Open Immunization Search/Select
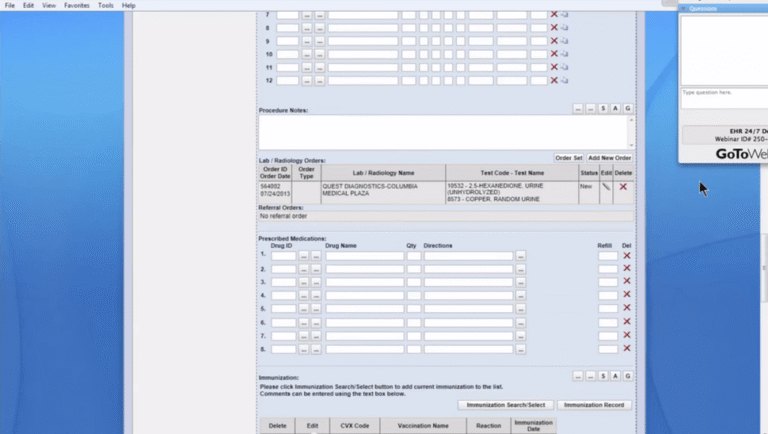Image resolution: width=768 pixels, height=434 pixels. pyautogui.click(x=505, y=405)
